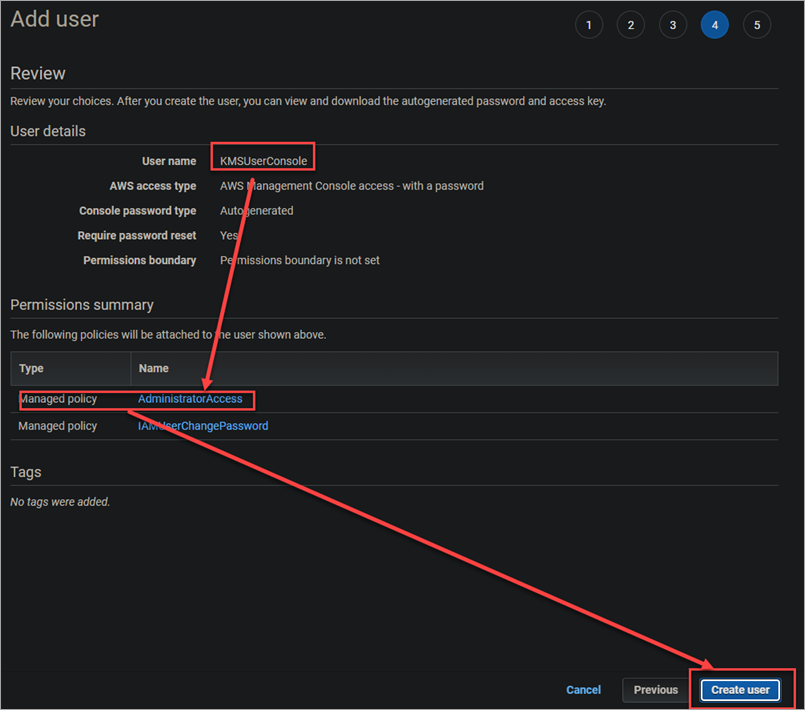Click the Permissions summary heading

coord(82,305)
